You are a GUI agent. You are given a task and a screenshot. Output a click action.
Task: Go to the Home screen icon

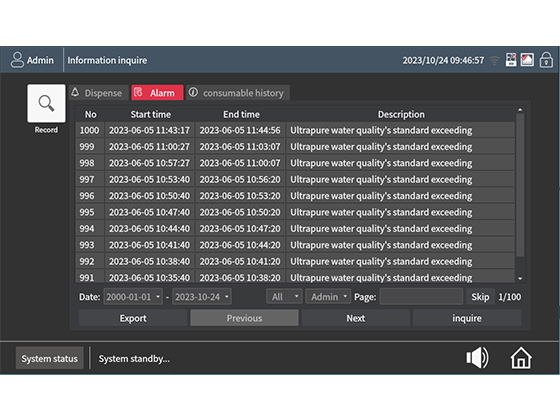click(521, 358)
